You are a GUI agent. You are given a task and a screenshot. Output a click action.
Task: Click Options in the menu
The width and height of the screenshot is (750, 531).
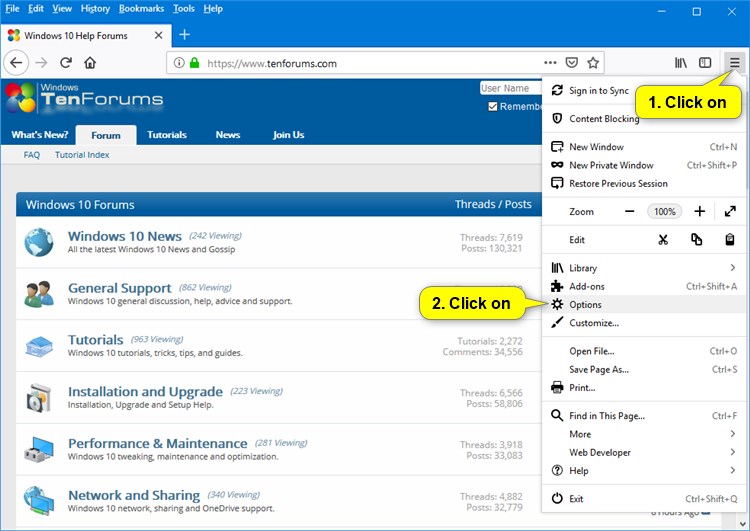[x=644, y=304]
